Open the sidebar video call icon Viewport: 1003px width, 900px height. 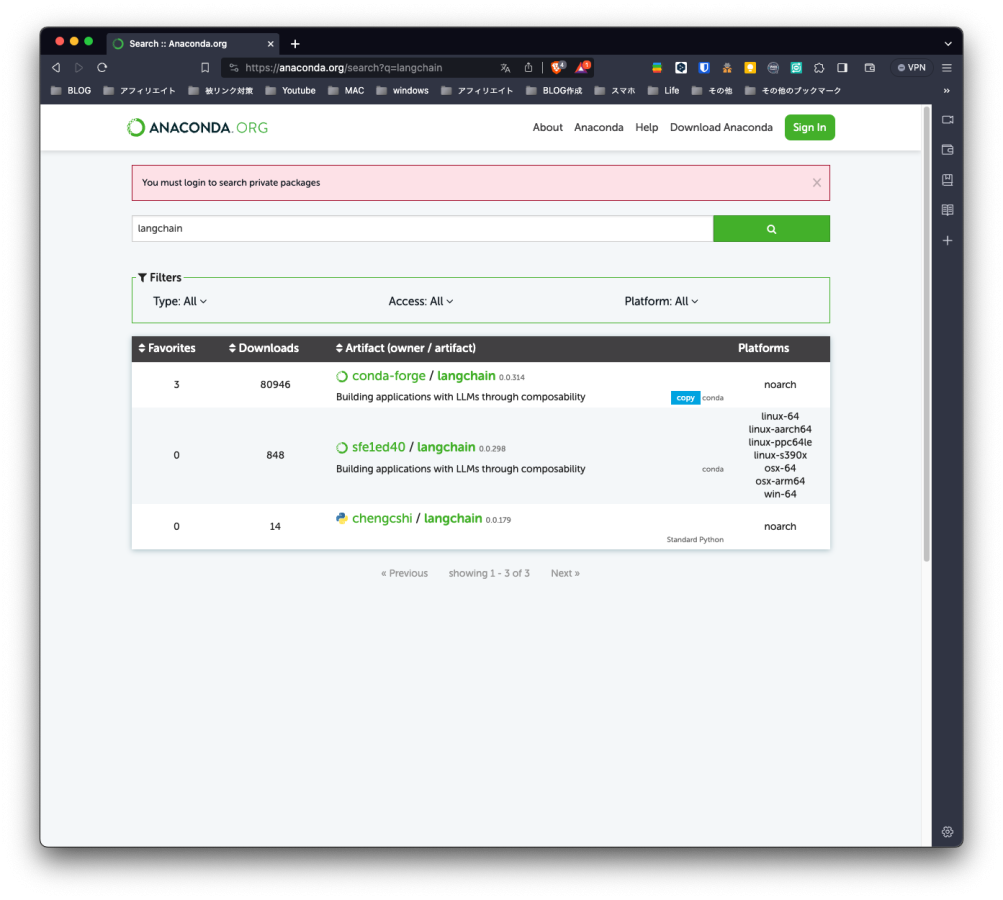click(947, 120)
